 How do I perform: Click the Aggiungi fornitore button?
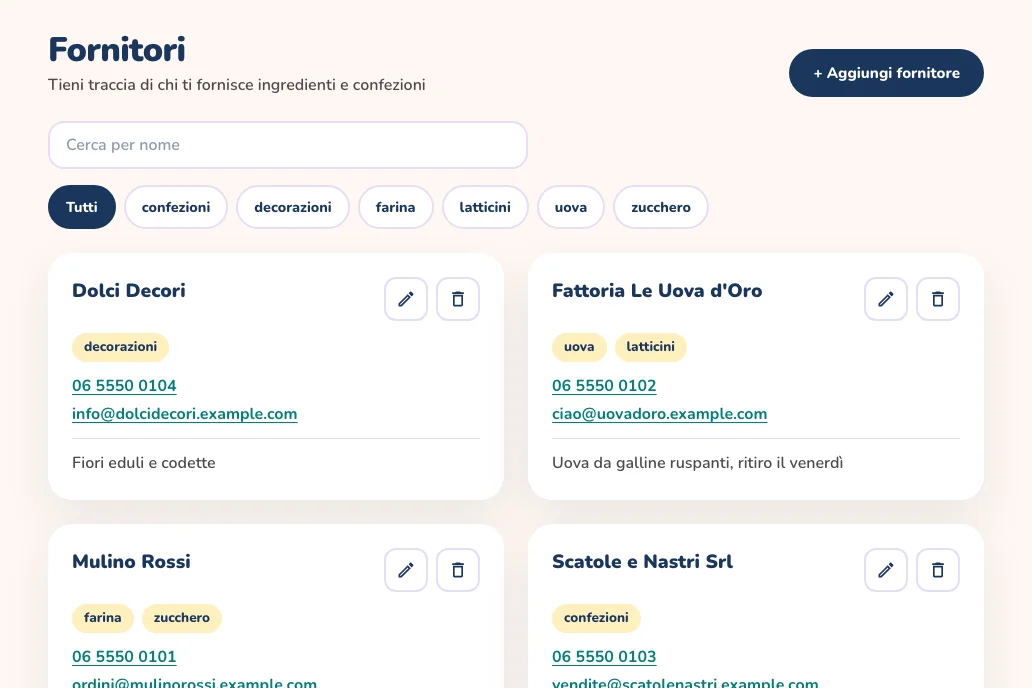point(886,73)
